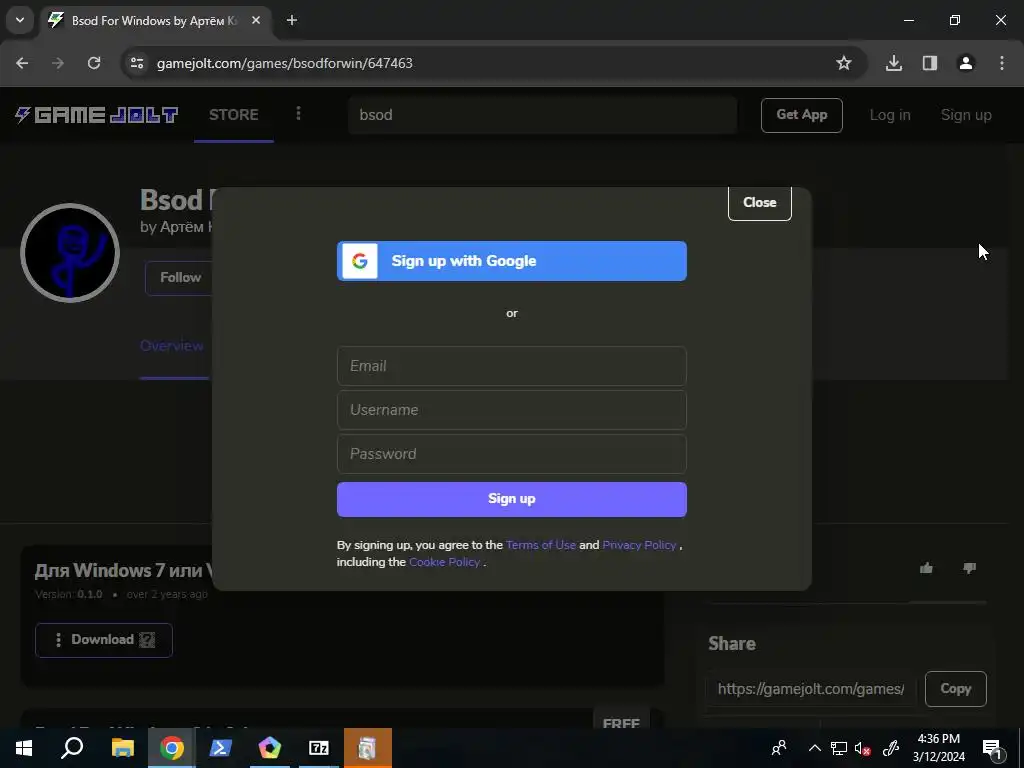Image resolution: width=1024 pixels, height=768 pixels.
Task: Click the network icon in system tray
Action: click(839, 748)
